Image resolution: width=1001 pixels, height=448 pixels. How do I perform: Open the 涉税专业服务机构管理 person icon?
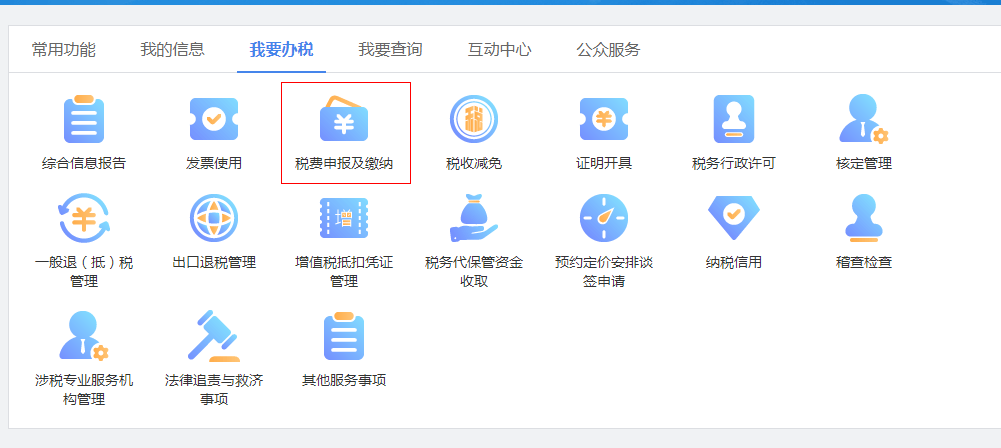[x=84, y=336]
